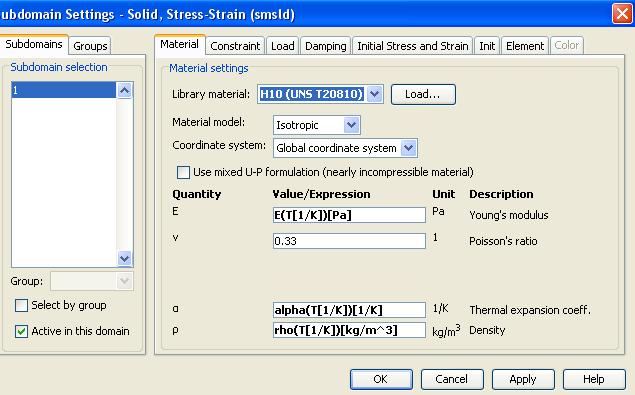Screen dimensions: 635x395
Task: Click the Load... material button
Action: point(423,94)
